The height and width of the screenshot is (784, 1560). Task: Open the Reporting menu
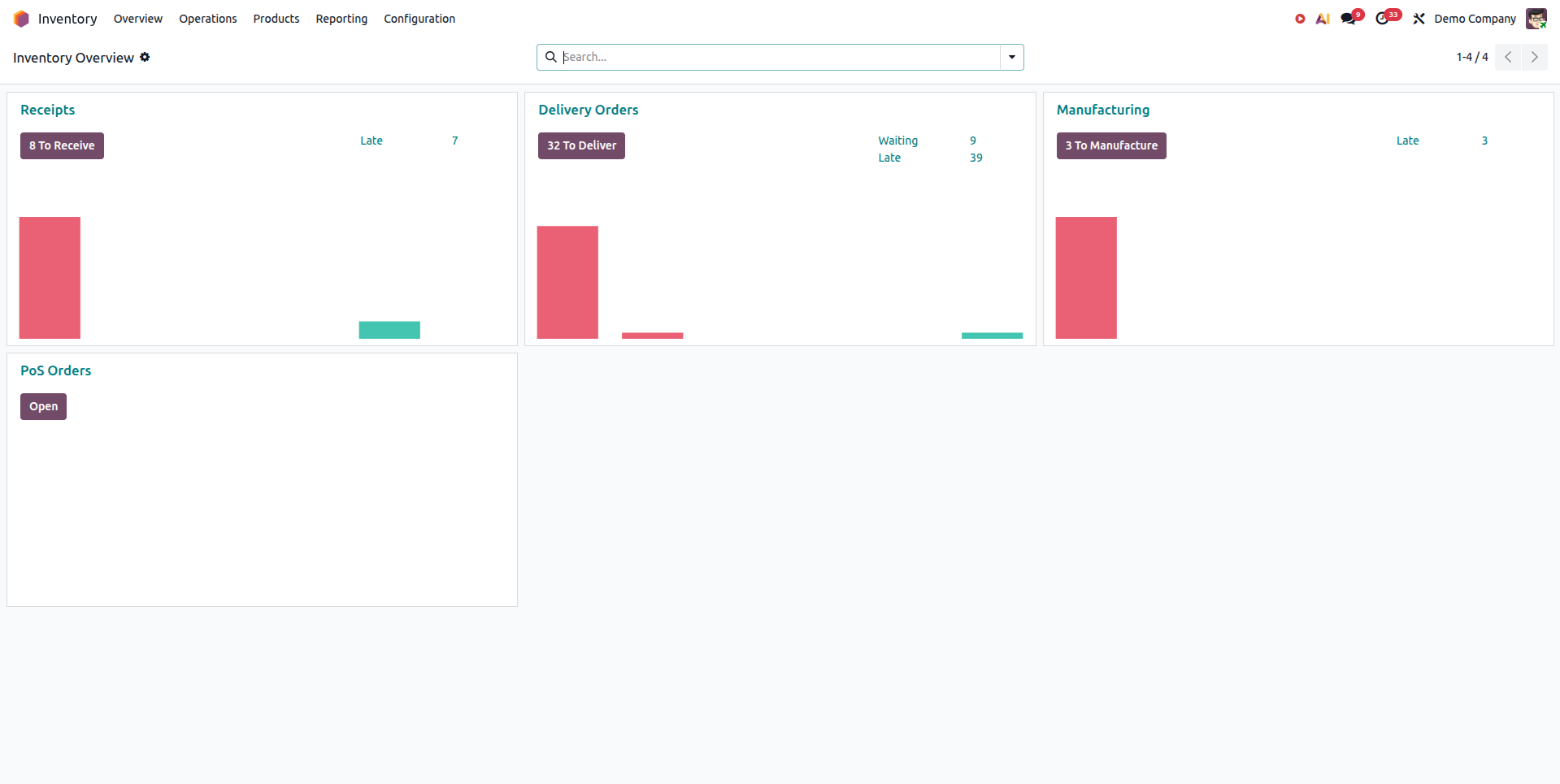pos(341,19)
